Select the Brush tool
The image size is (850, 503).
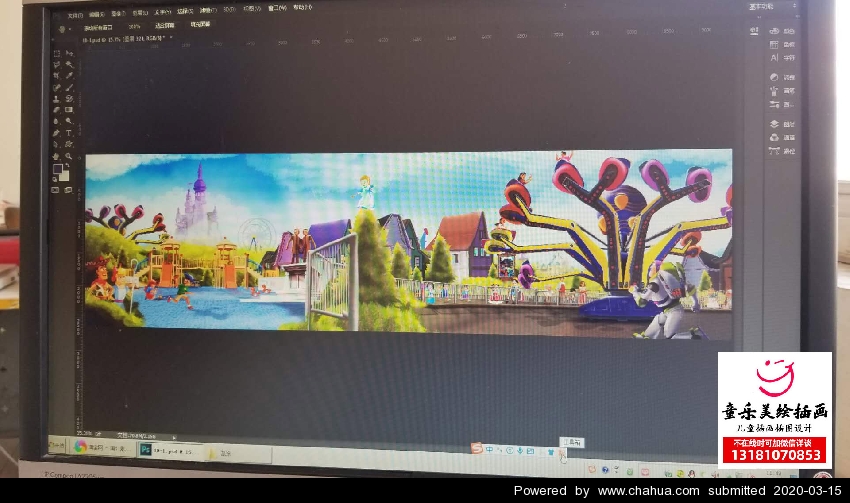click(x=69, y=87)
